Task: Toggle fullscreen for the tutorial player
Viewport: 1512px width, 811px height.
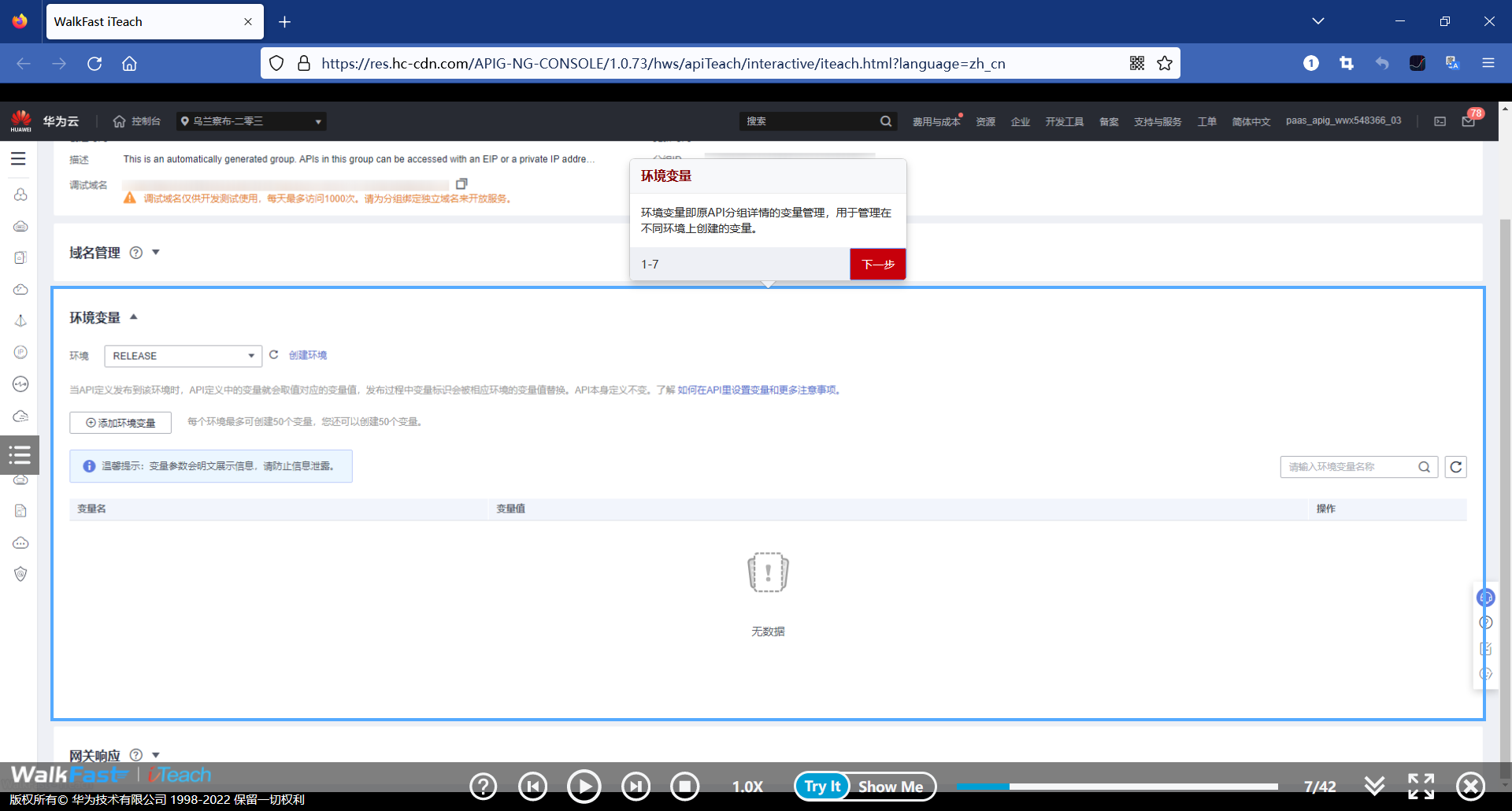Action: click(1421, 786)
